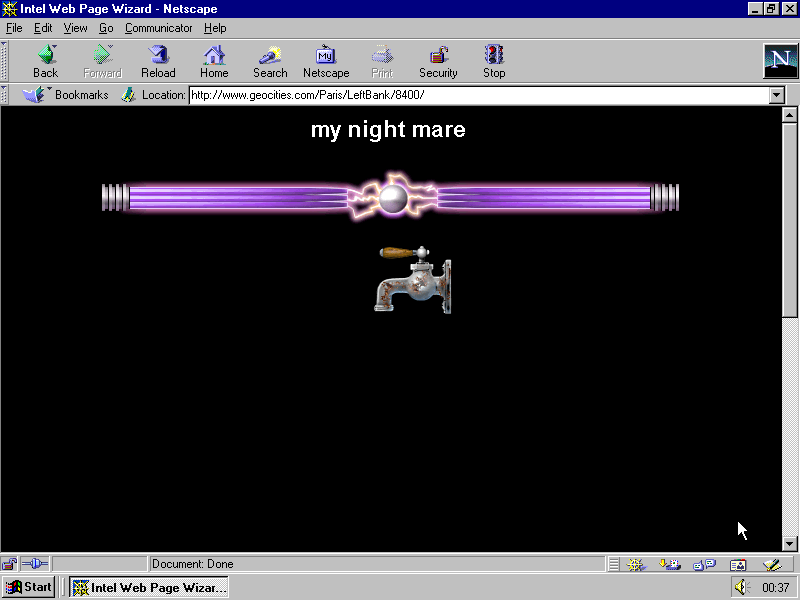Open the Help menu

215,28
